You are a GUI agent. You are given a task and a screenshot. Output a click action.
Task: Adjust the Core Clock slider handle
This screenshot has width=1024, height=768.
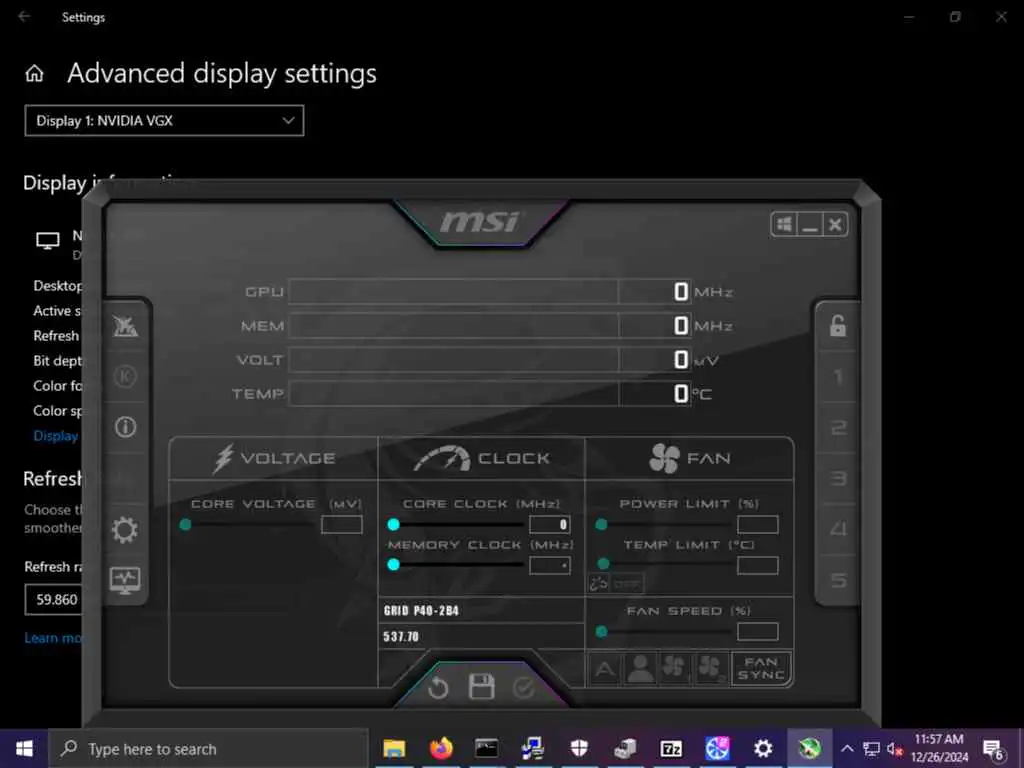coord(393,524)
